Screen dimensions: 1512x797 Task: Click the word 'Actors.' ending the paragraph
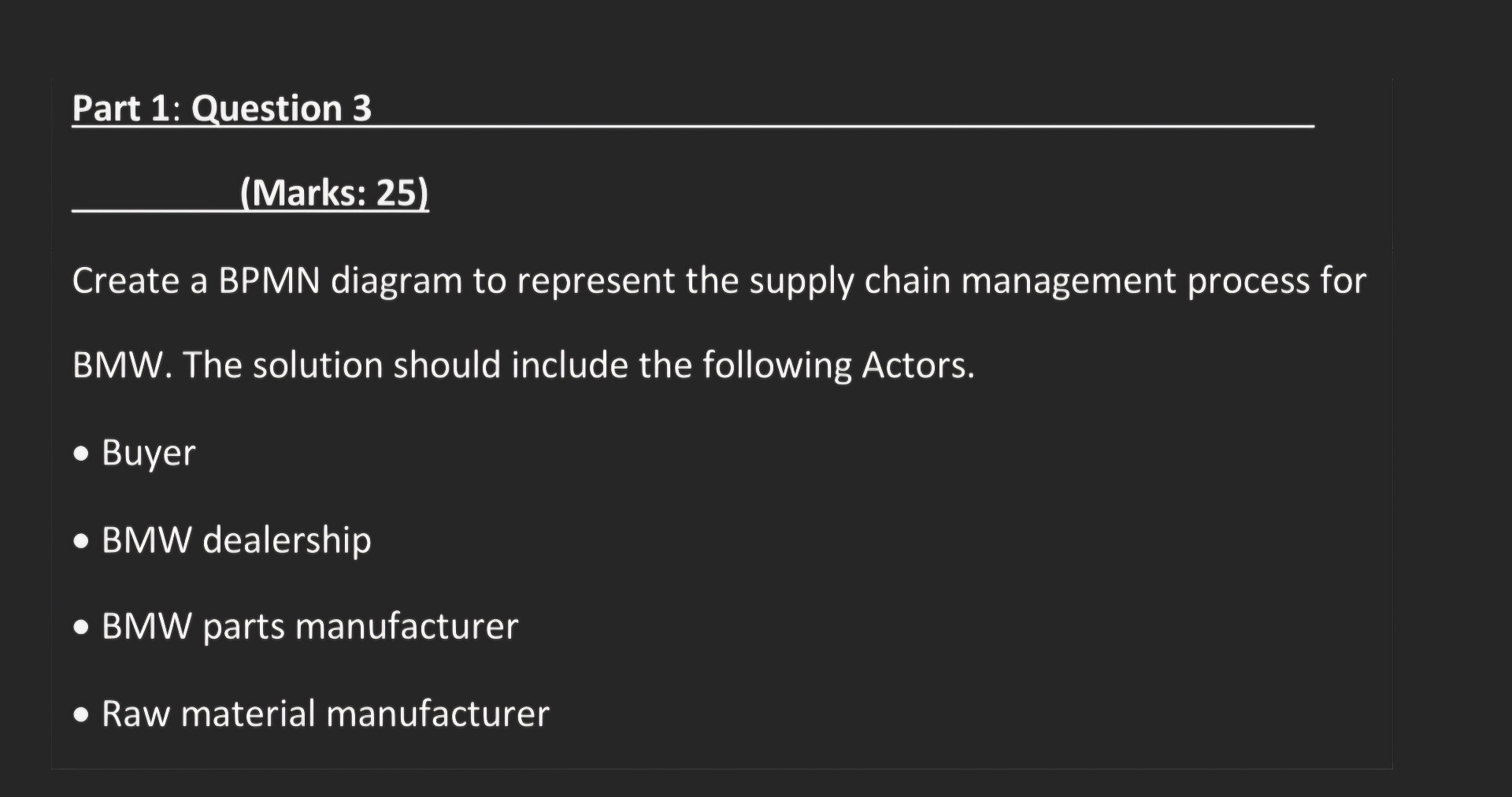[918, 365]
